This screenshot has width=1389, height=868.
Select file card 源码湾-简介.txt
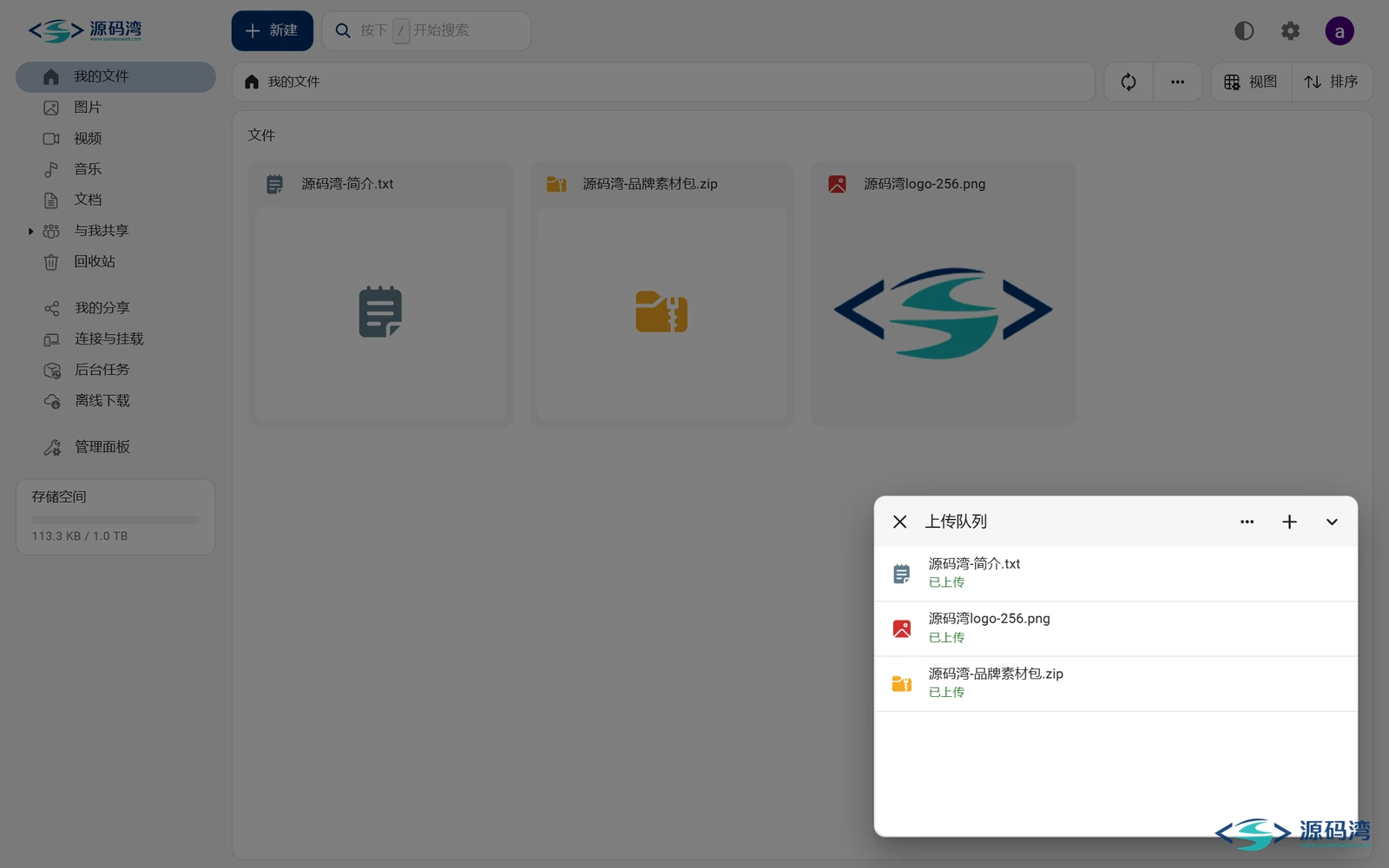pyautogui.click(x=381, y=293)
